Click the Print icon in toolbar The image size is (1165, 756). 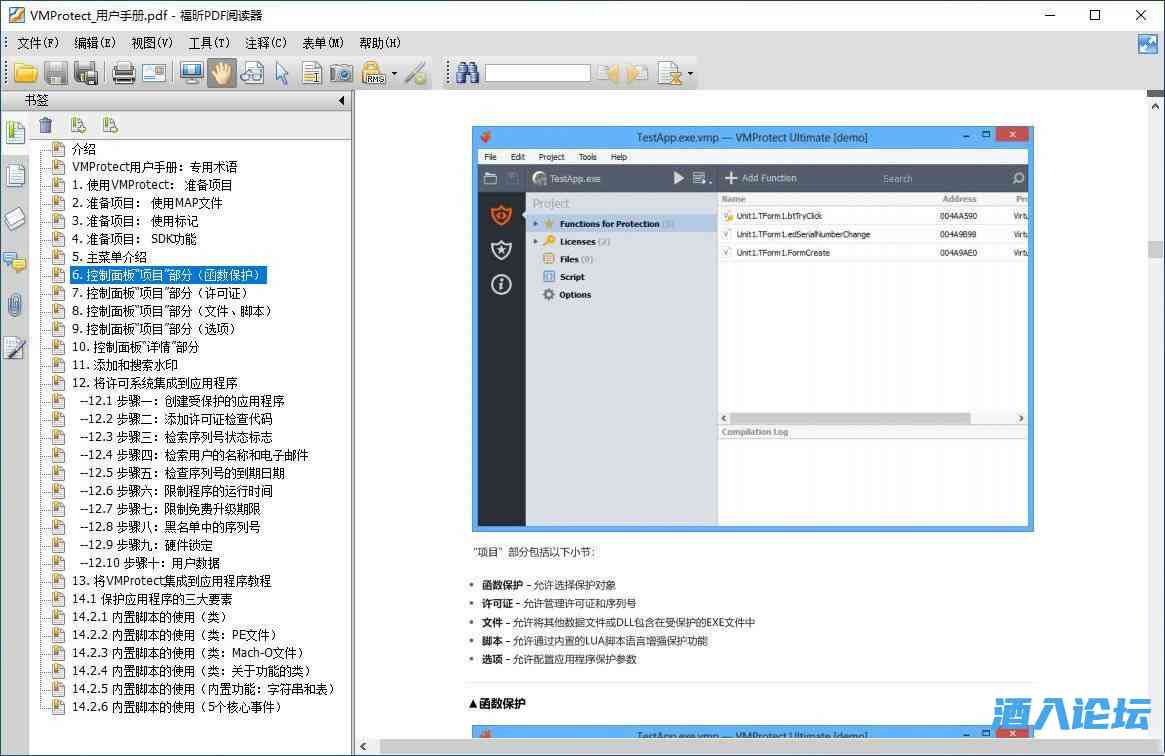click(124, 73)
